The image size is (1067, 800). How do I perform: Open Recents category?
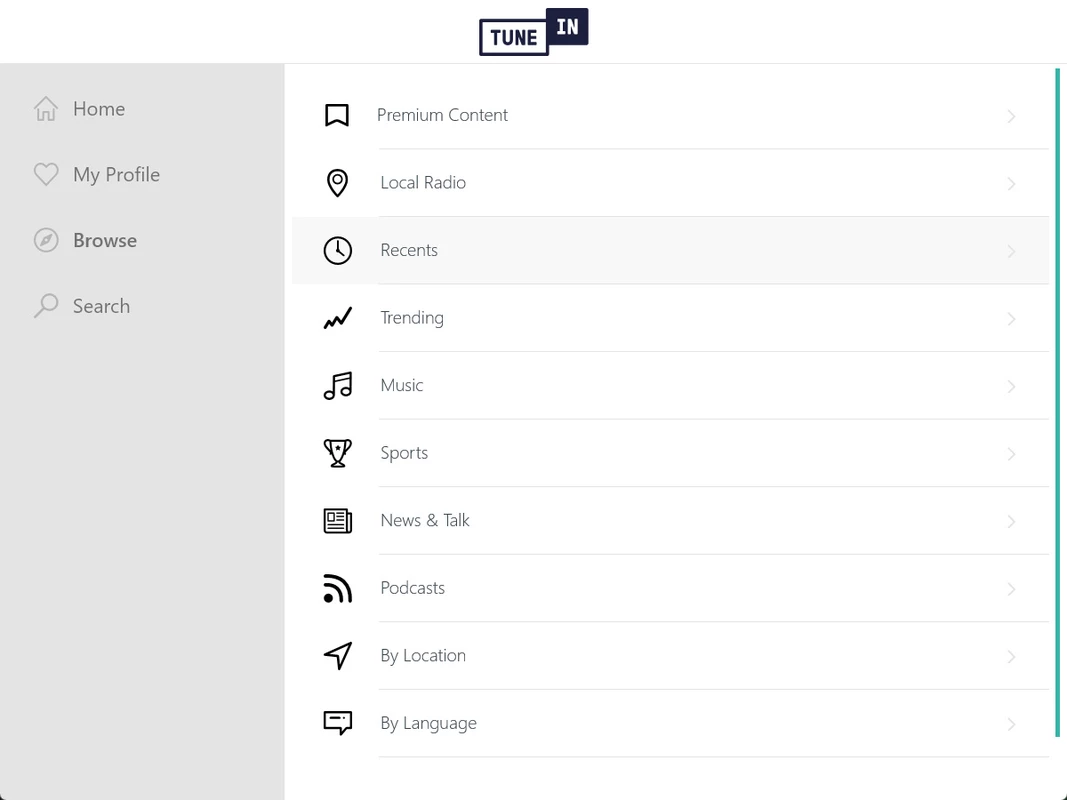670,250
